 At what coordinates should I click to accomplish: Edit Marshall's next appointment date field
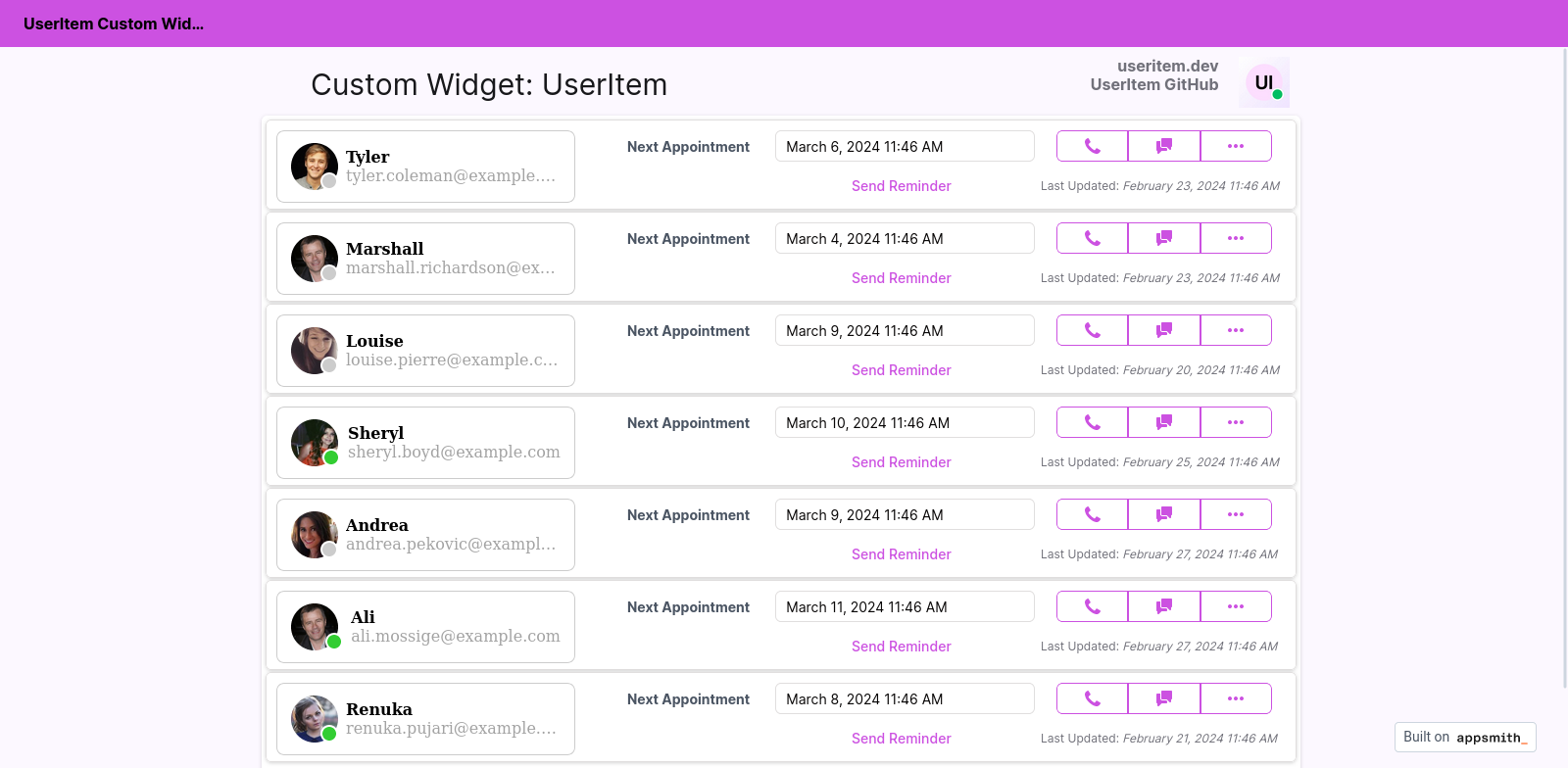904,239
